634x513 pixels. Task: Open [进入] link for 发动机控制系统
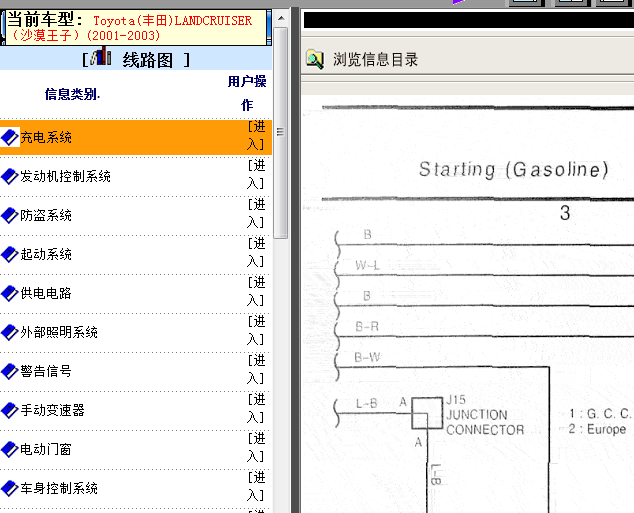(256, 174)
